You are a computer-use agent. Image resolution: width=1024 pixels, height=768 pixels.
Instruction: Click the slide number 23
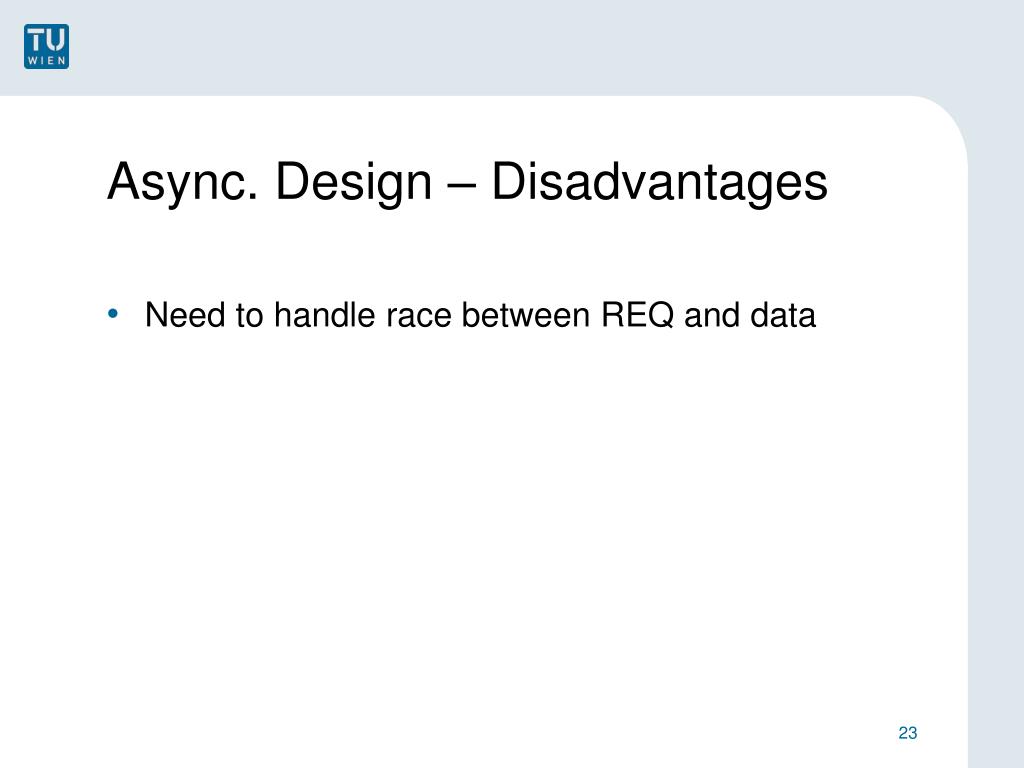coord(908,733)
